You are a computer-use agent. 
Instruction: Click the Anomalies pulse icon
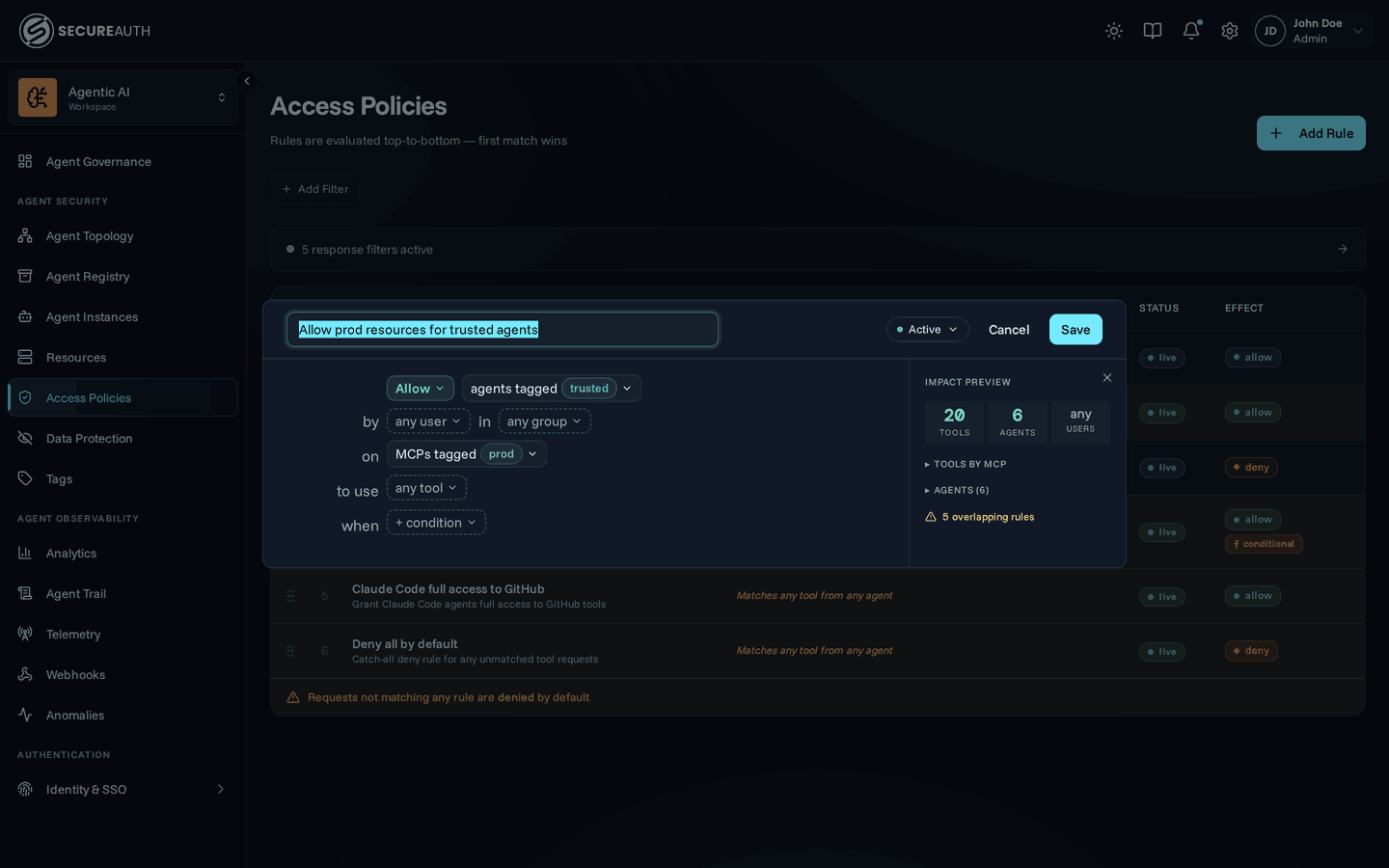point(25,715)
